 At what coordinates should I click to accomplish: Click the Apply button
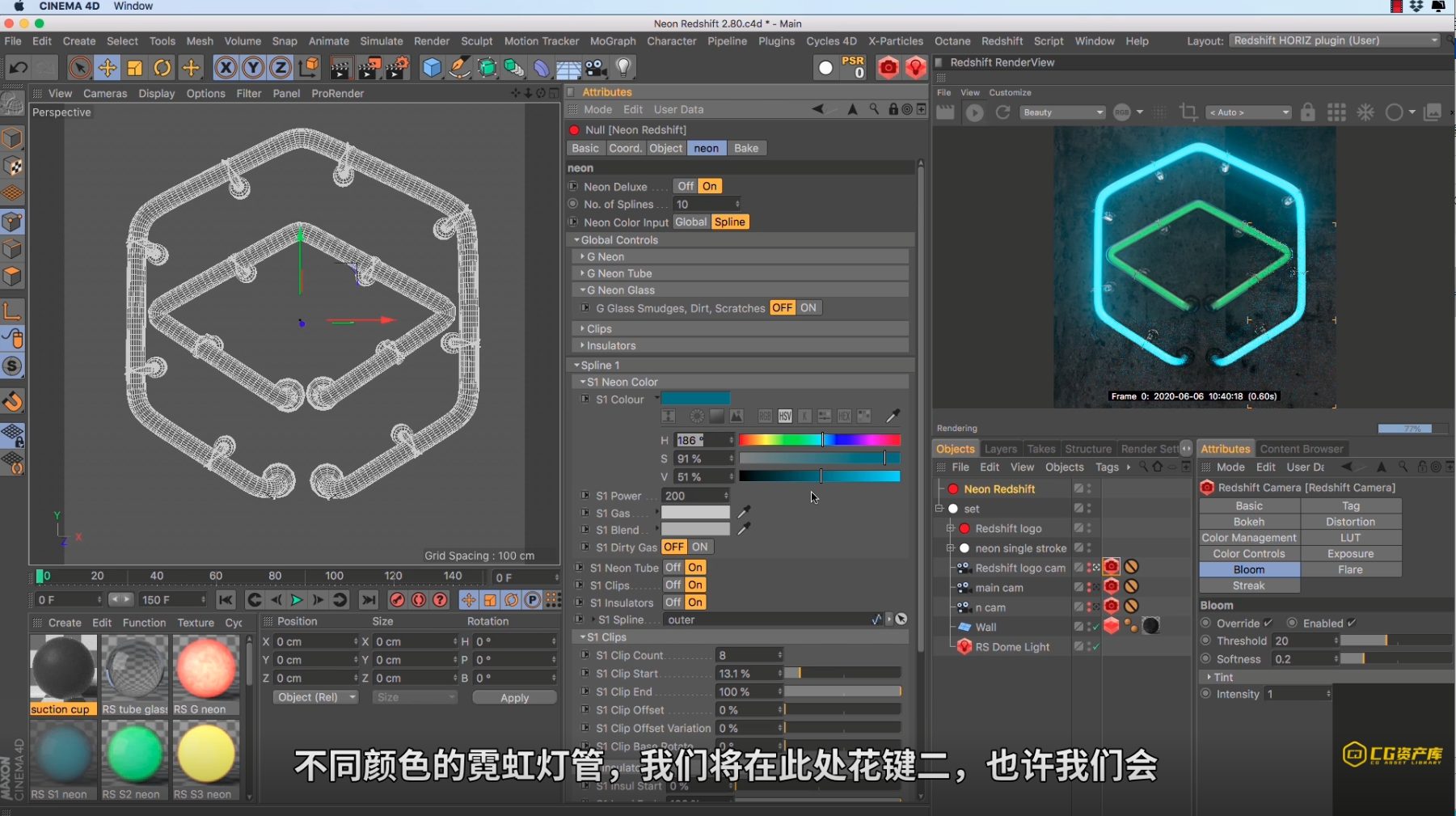pos(514,697)
